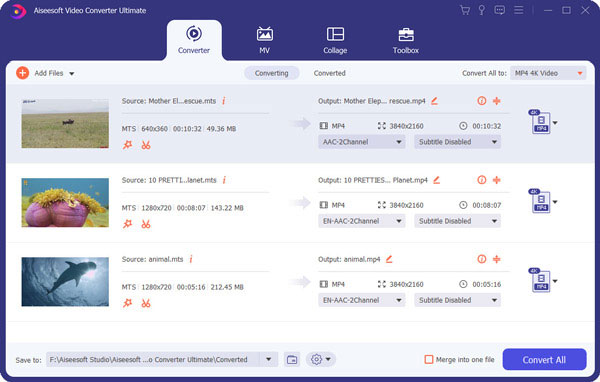Open the shopping cart icon in title bar
The image size is (600, 382).
[465, 10]
